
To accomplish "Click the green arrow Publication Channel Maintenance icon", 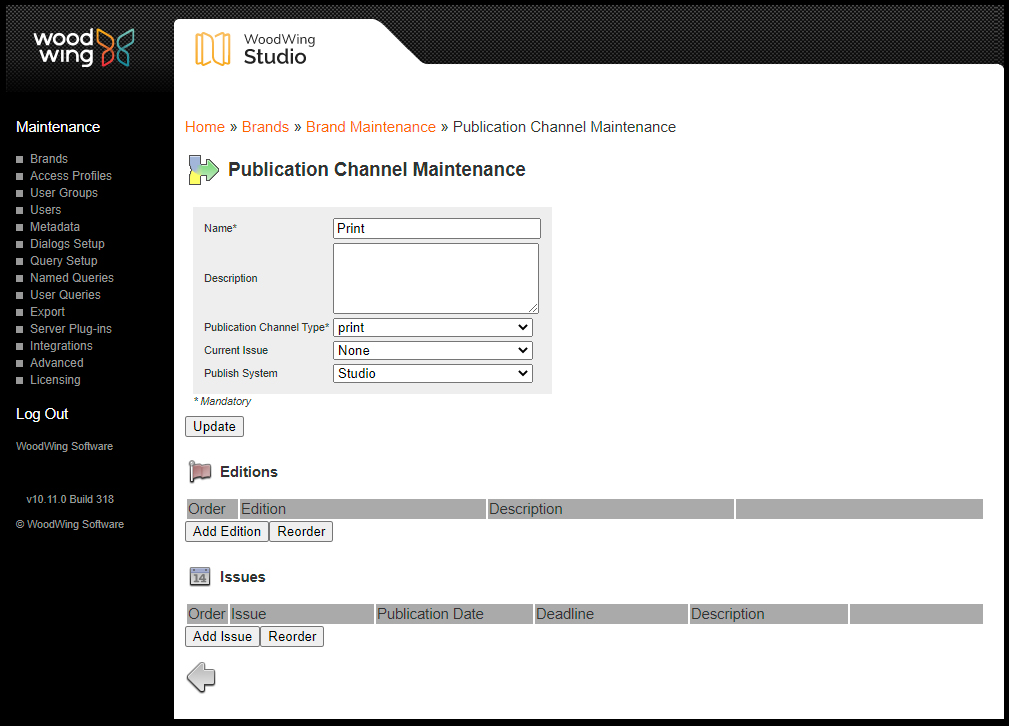I will tap(202, 169).
